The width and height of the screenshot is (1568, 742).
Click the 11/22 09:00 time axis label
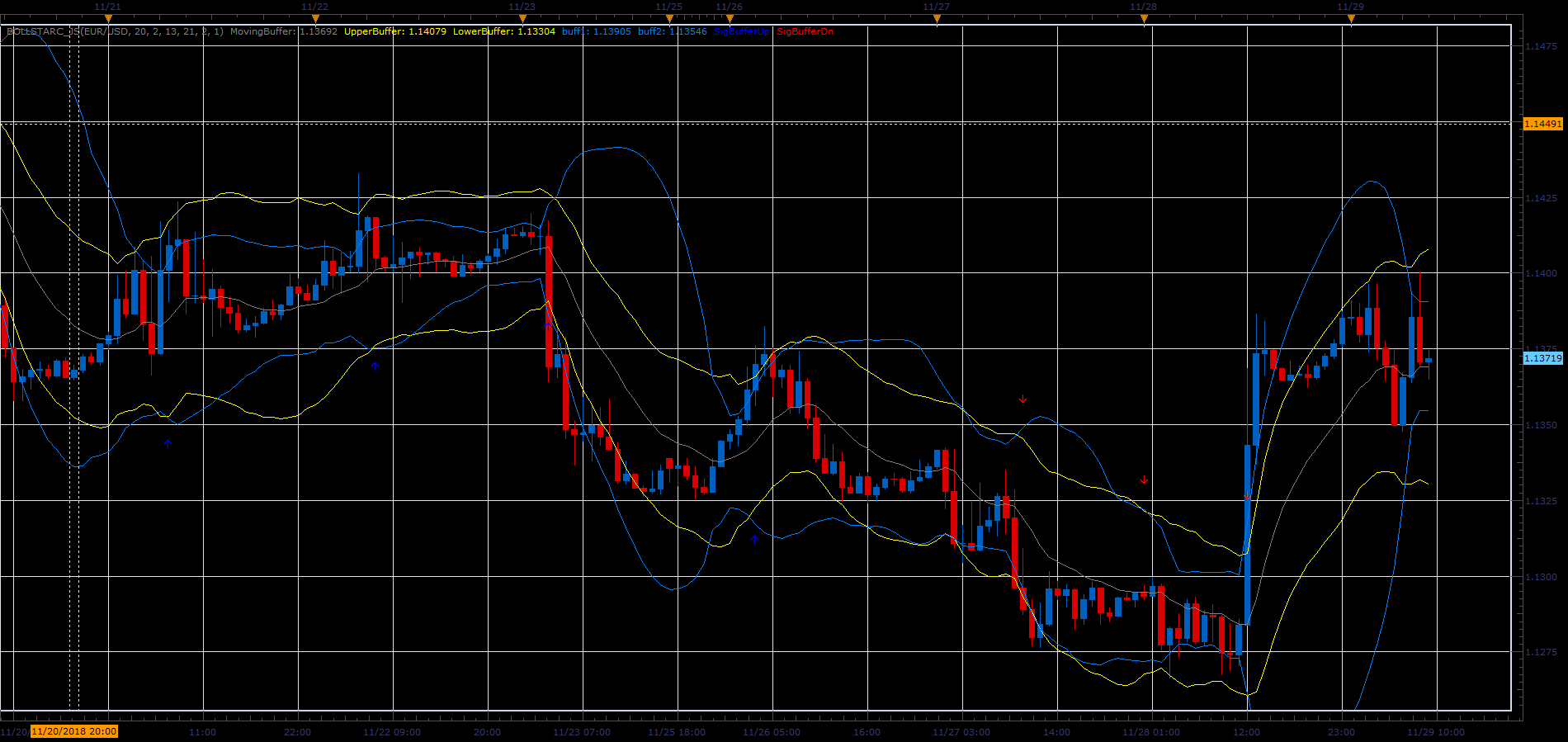tap(392, 732)
